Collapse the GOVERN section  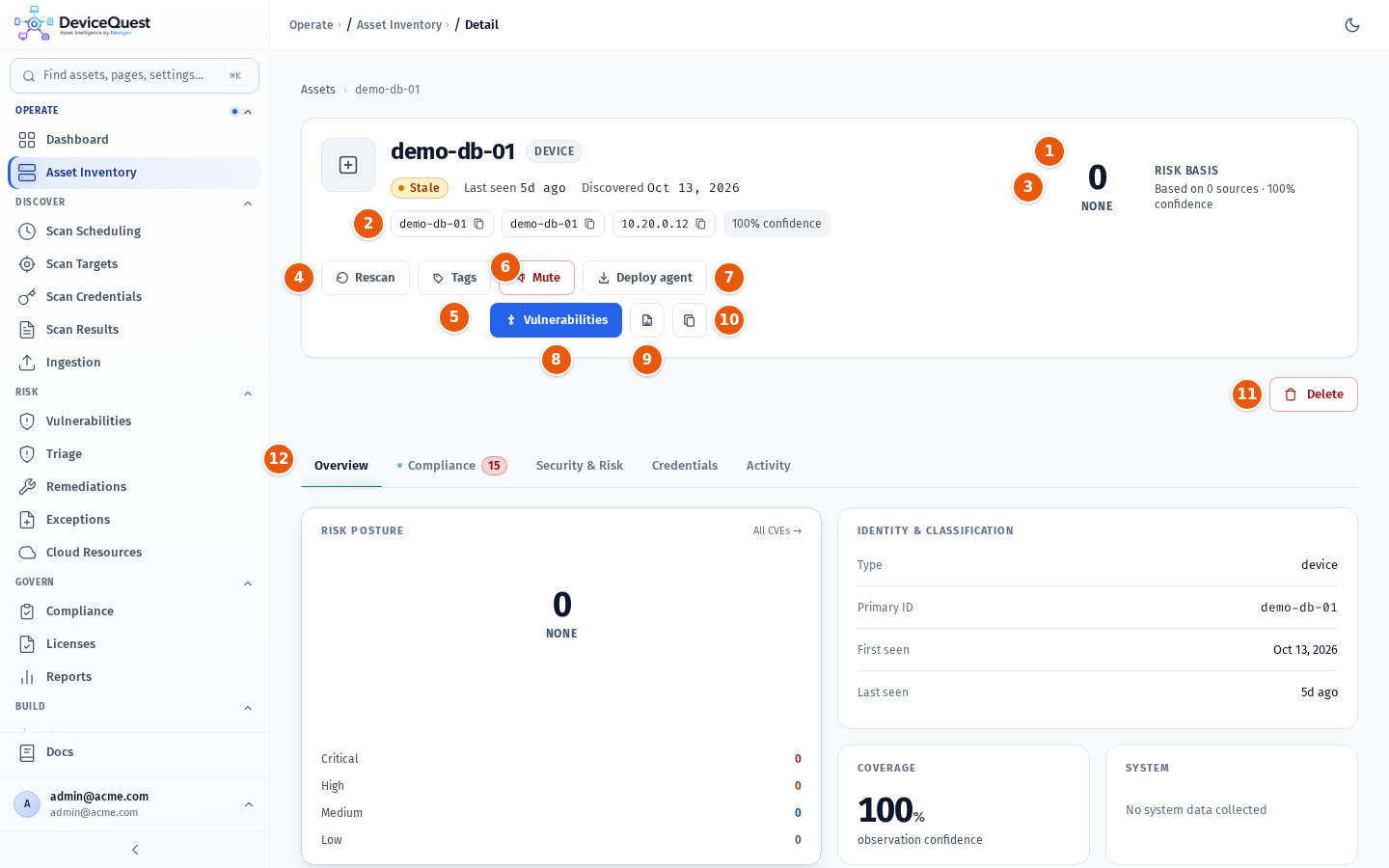(x=248, y=583)
